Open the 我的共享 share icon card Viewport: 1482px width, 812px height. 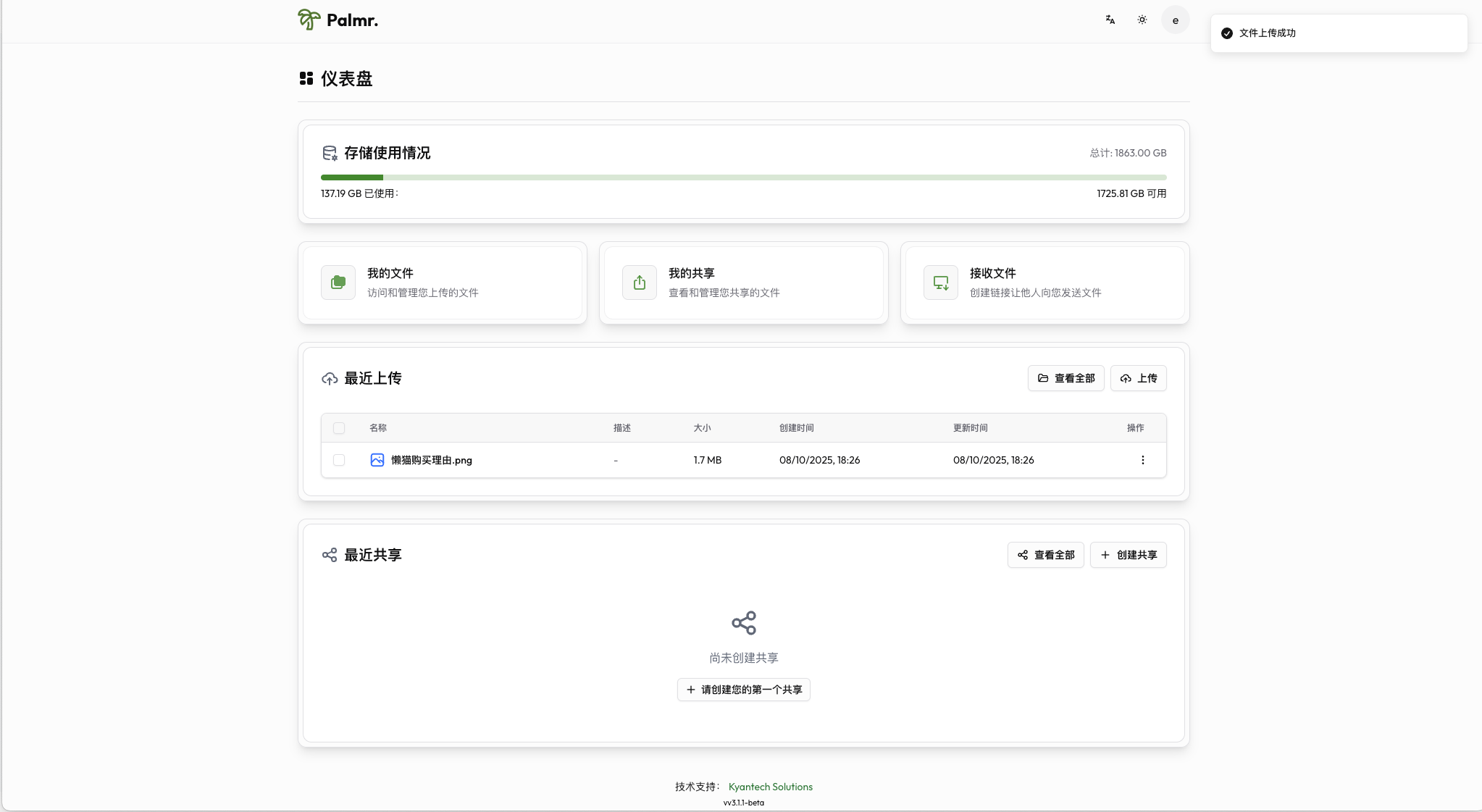click(x=640, y=282)
